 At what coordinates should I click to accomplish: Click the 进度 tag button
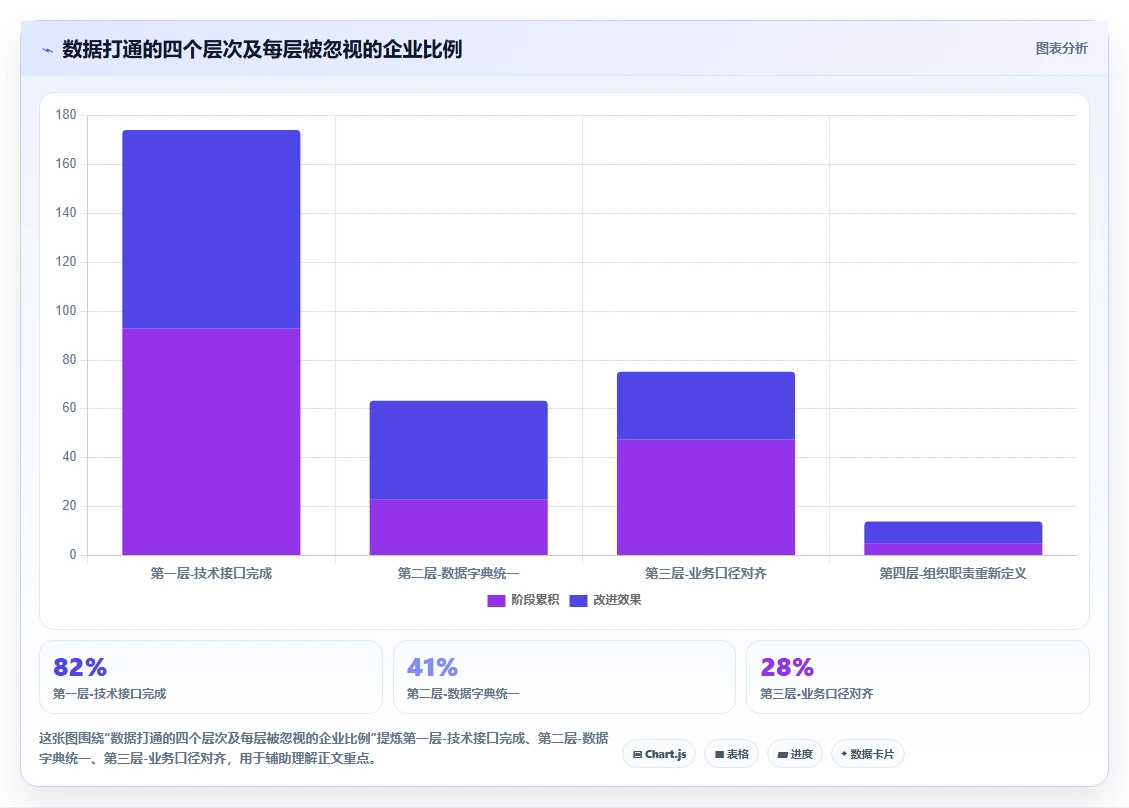coord(795,754)
